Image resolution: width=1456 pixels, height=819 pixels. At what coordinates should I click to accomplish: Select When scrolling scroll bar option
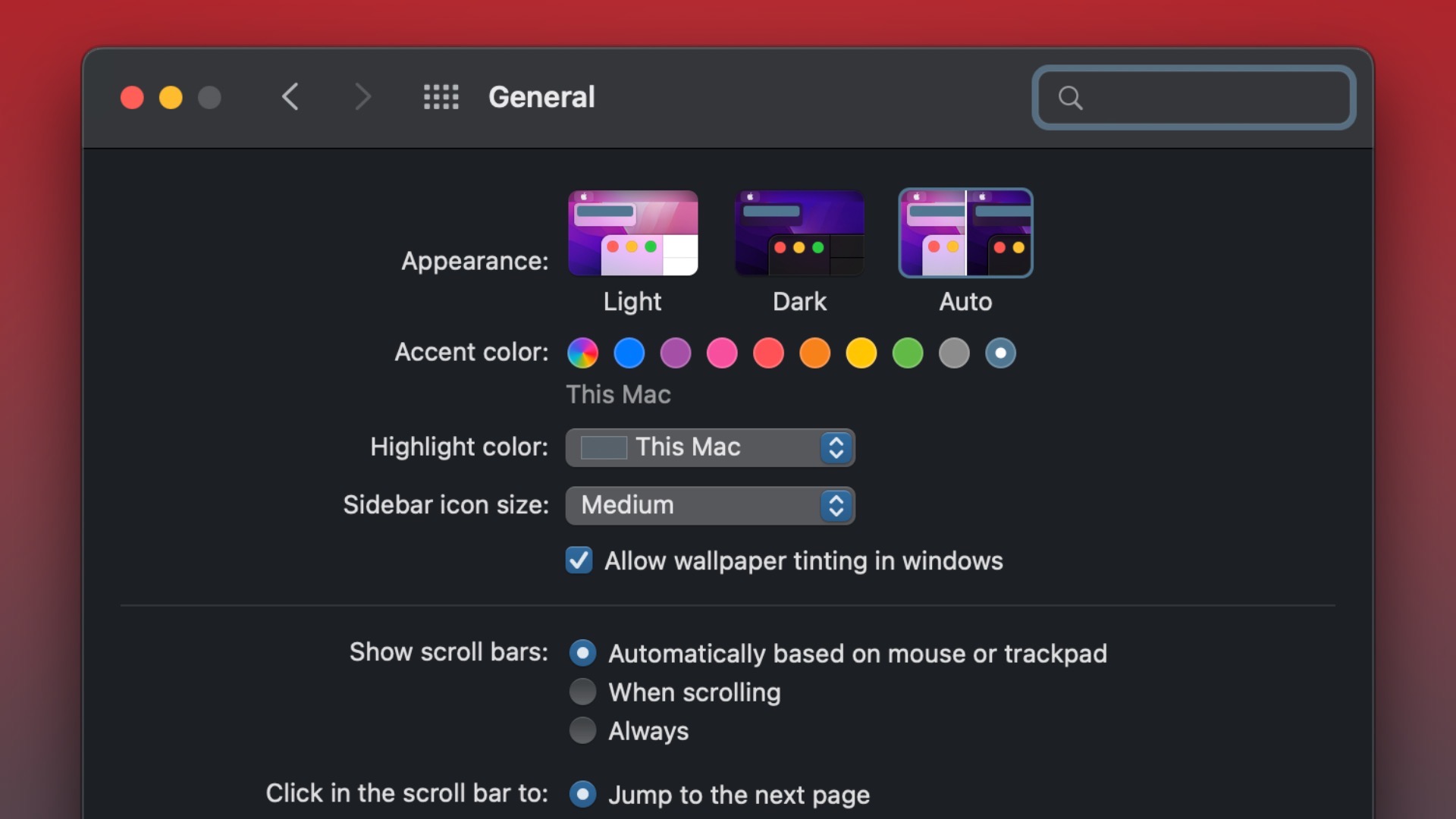[x=582, y=692]
